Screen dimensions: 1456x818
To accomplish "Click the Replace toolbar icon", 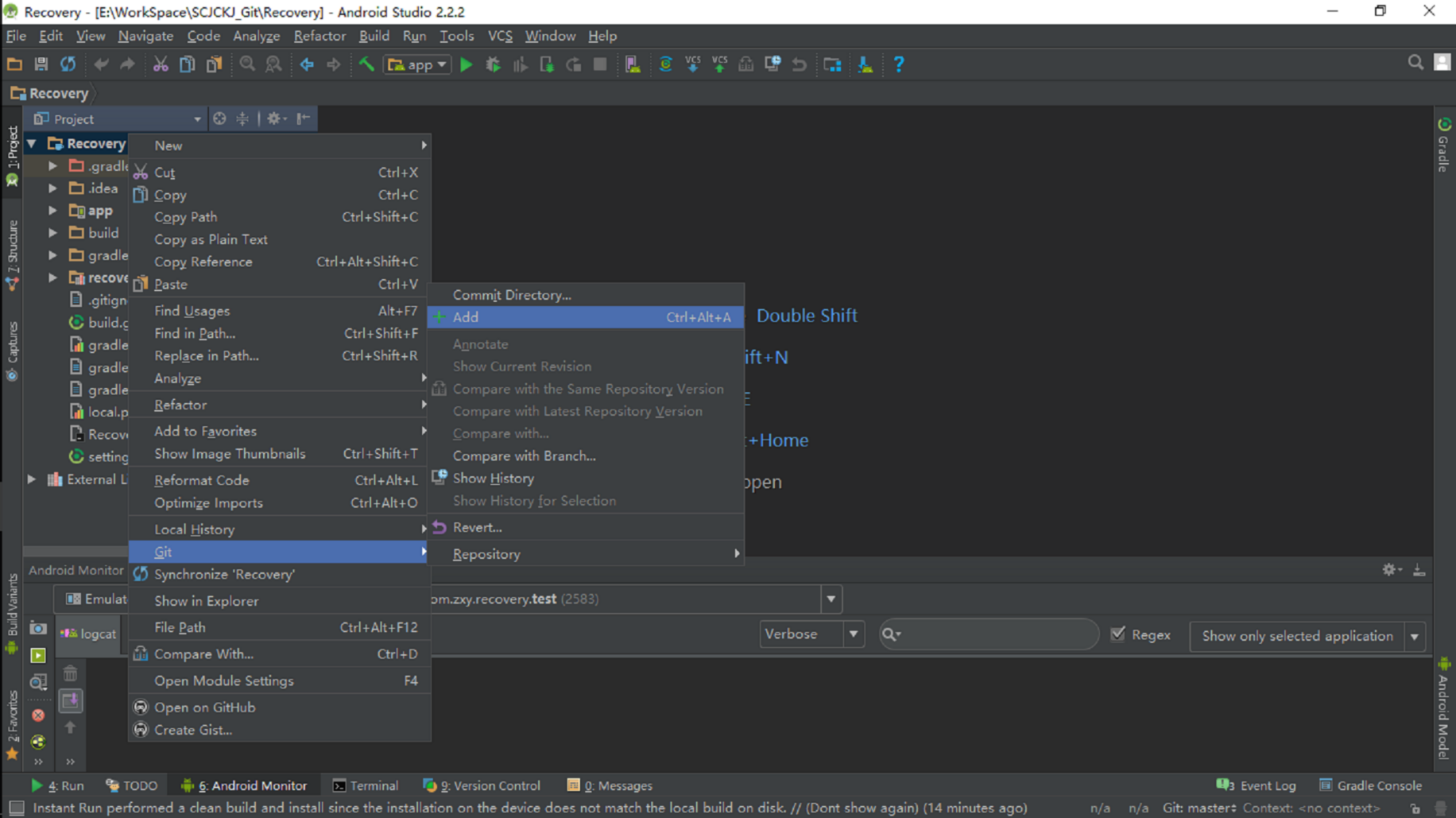I will 273,64.
